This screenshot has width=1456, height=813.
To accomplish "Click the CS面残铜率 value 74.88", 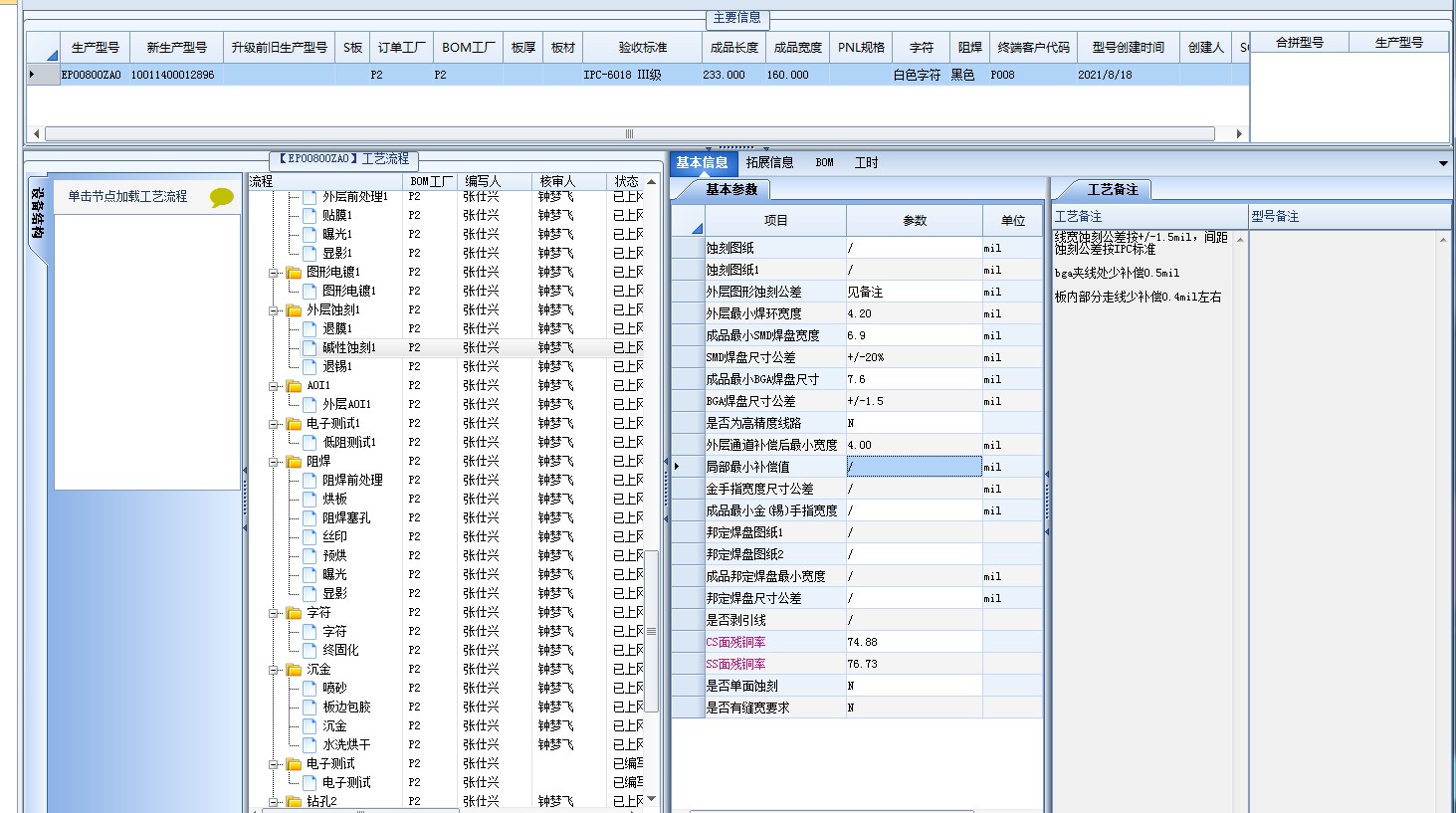I will click(914, 642).
